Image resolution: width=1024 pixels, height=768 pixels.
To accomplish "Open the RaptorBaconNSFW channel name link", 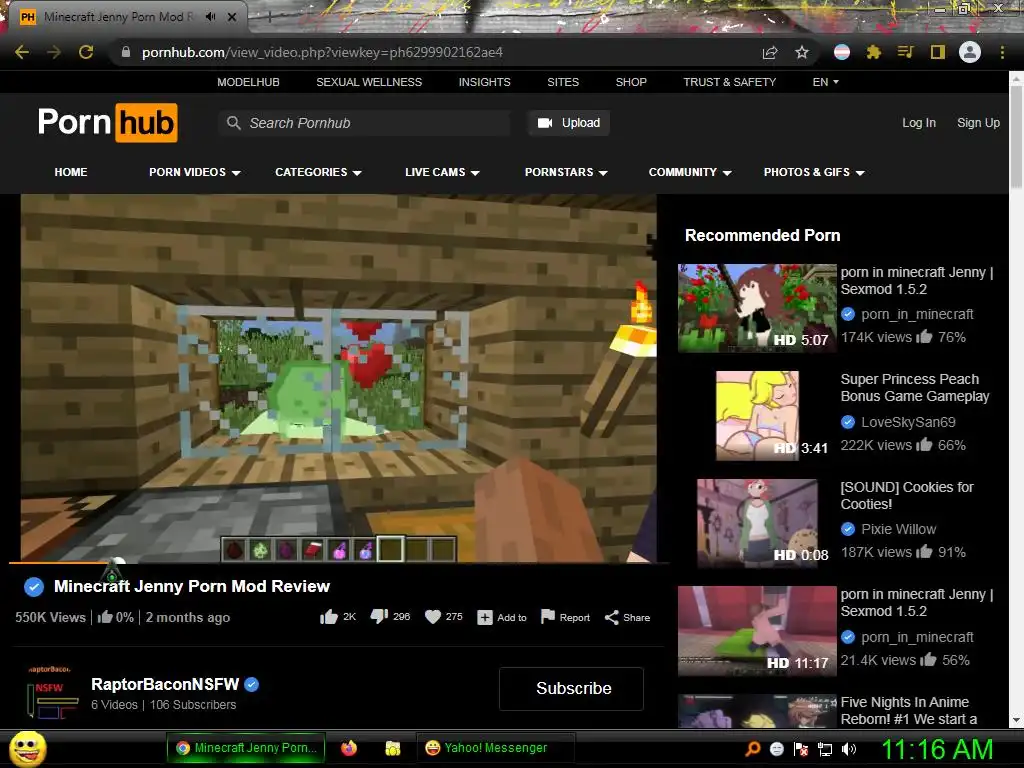I will [x=165, y=684].
